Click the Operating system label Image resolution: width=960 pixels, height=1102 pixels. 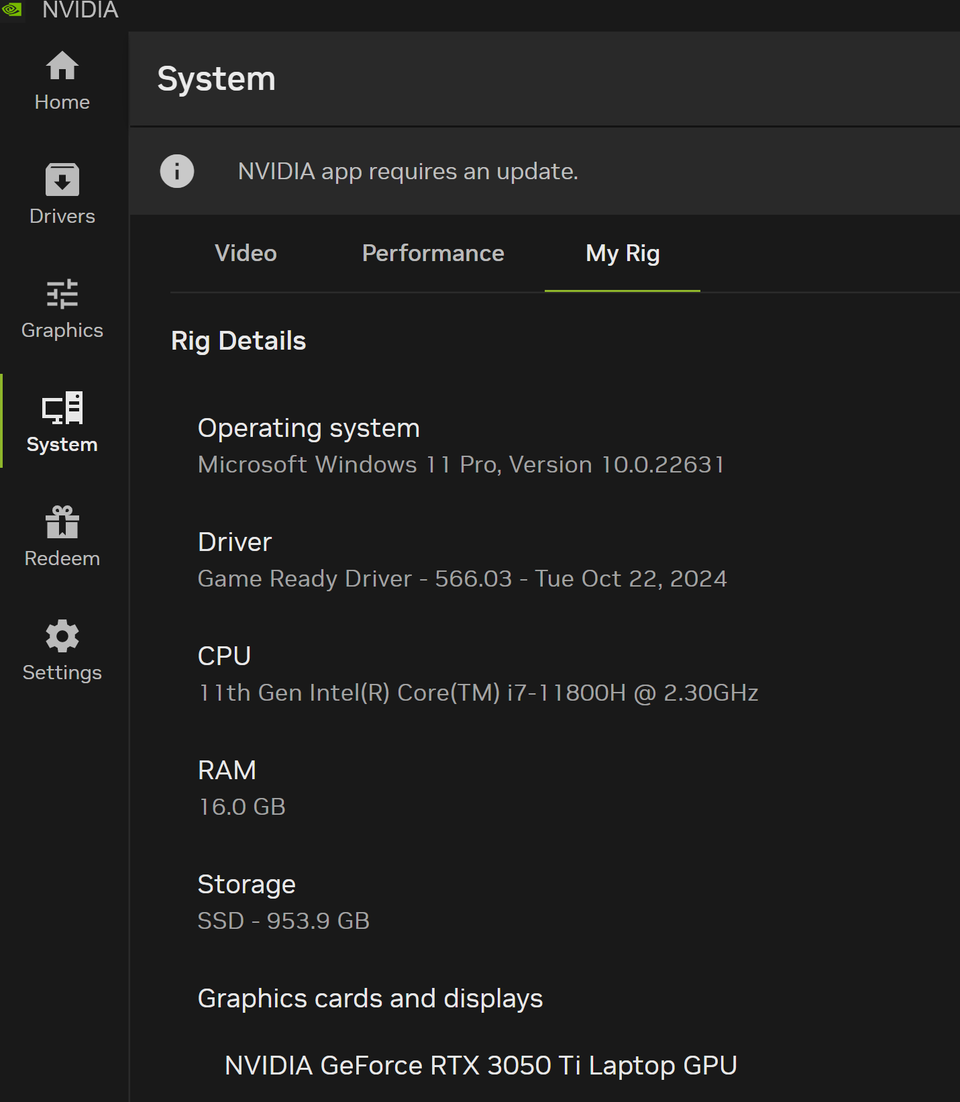(309, 428)
